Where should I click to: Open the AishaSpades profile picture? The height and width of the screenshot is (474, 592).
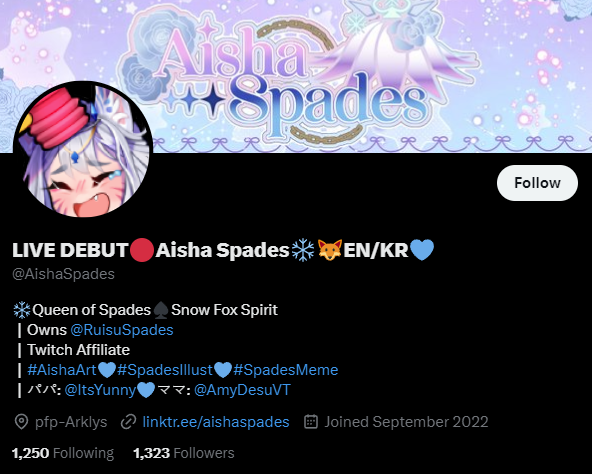point(83,150)
